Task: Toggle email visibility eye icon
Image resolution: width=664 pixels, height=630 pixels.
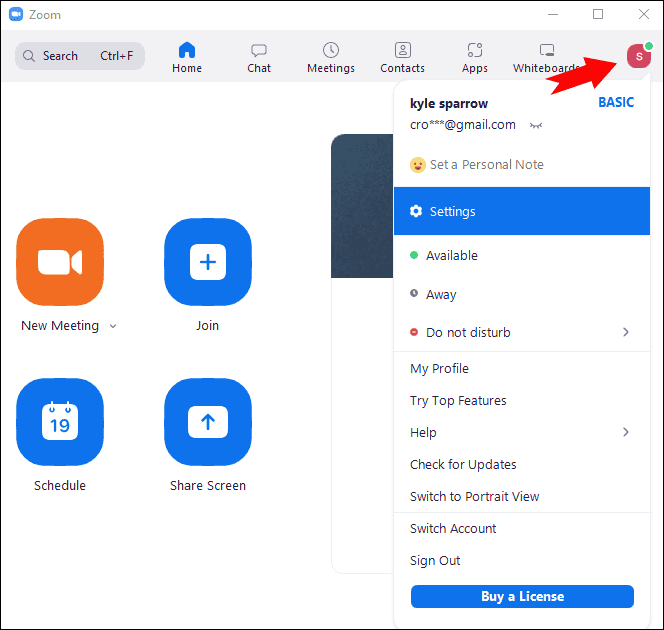Action: (536, 126)
